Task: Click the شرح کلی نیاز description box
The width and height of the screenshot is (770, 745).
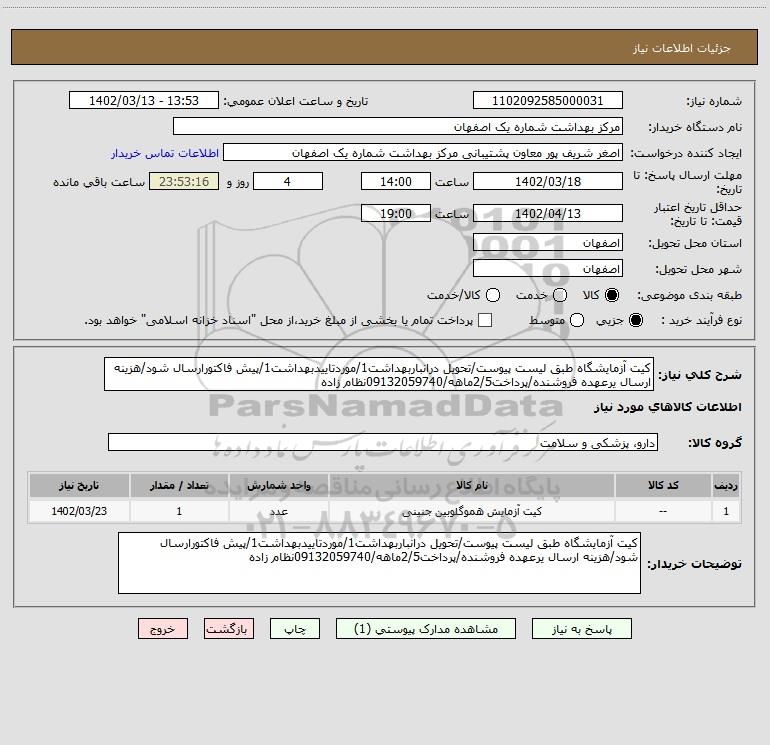Action: pos(379,375)
